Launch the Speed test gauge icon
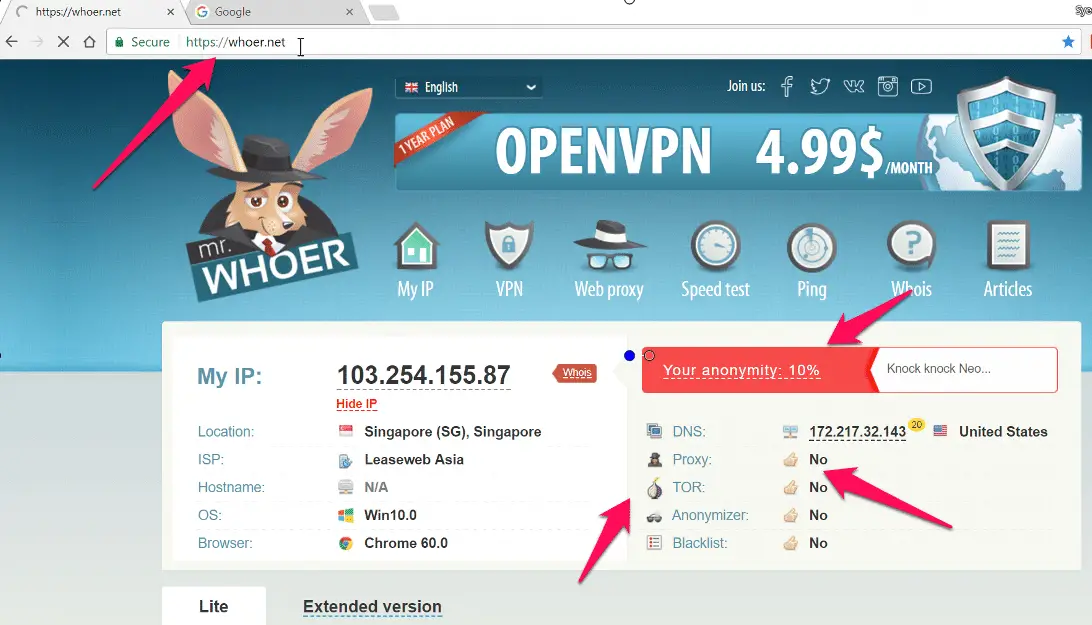Screen dimensions: 1092x625 pos(715,246)
